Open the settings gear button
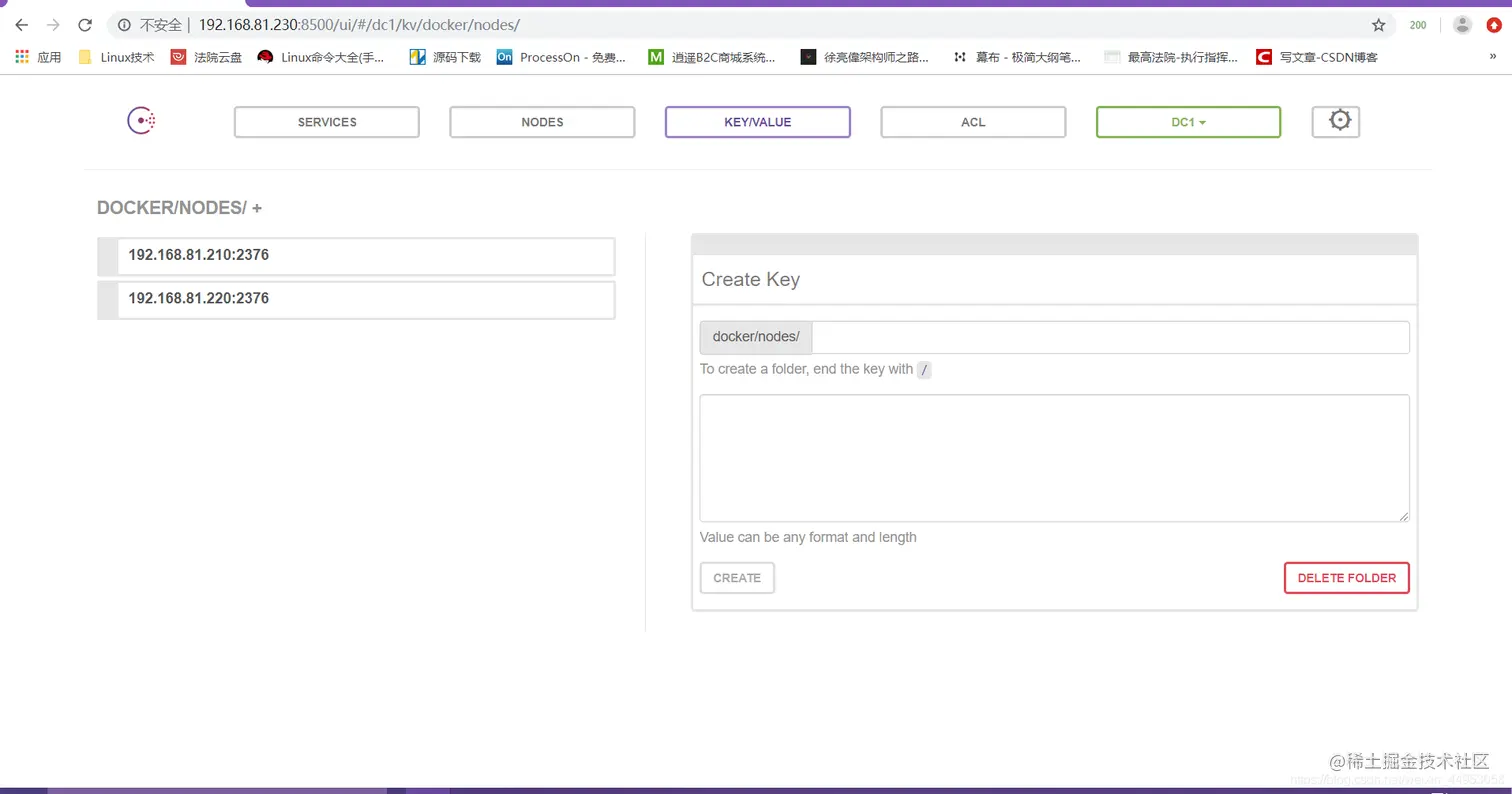The image size is (1512, 794). 1336,121
